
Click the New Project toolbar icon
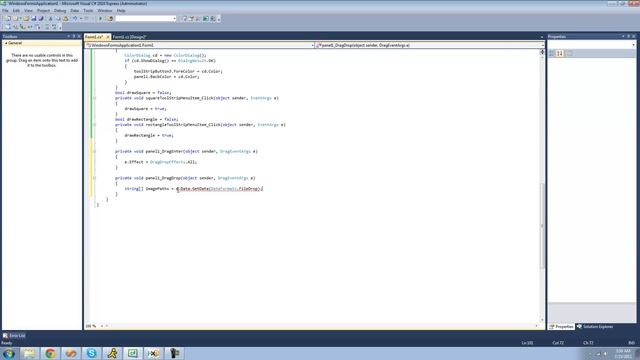[x=8, y=18]
